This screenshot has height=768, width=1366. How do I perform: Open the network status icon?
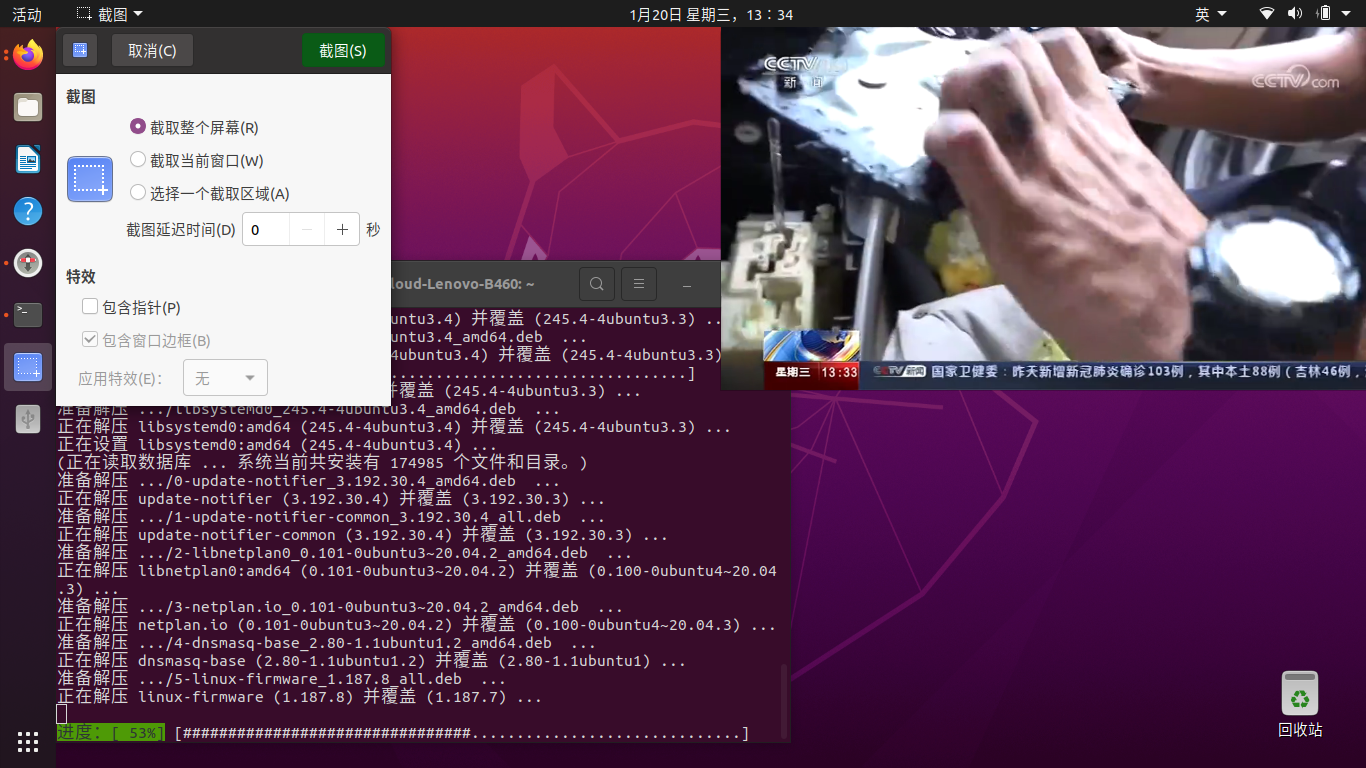click(x=1267, y=14)
